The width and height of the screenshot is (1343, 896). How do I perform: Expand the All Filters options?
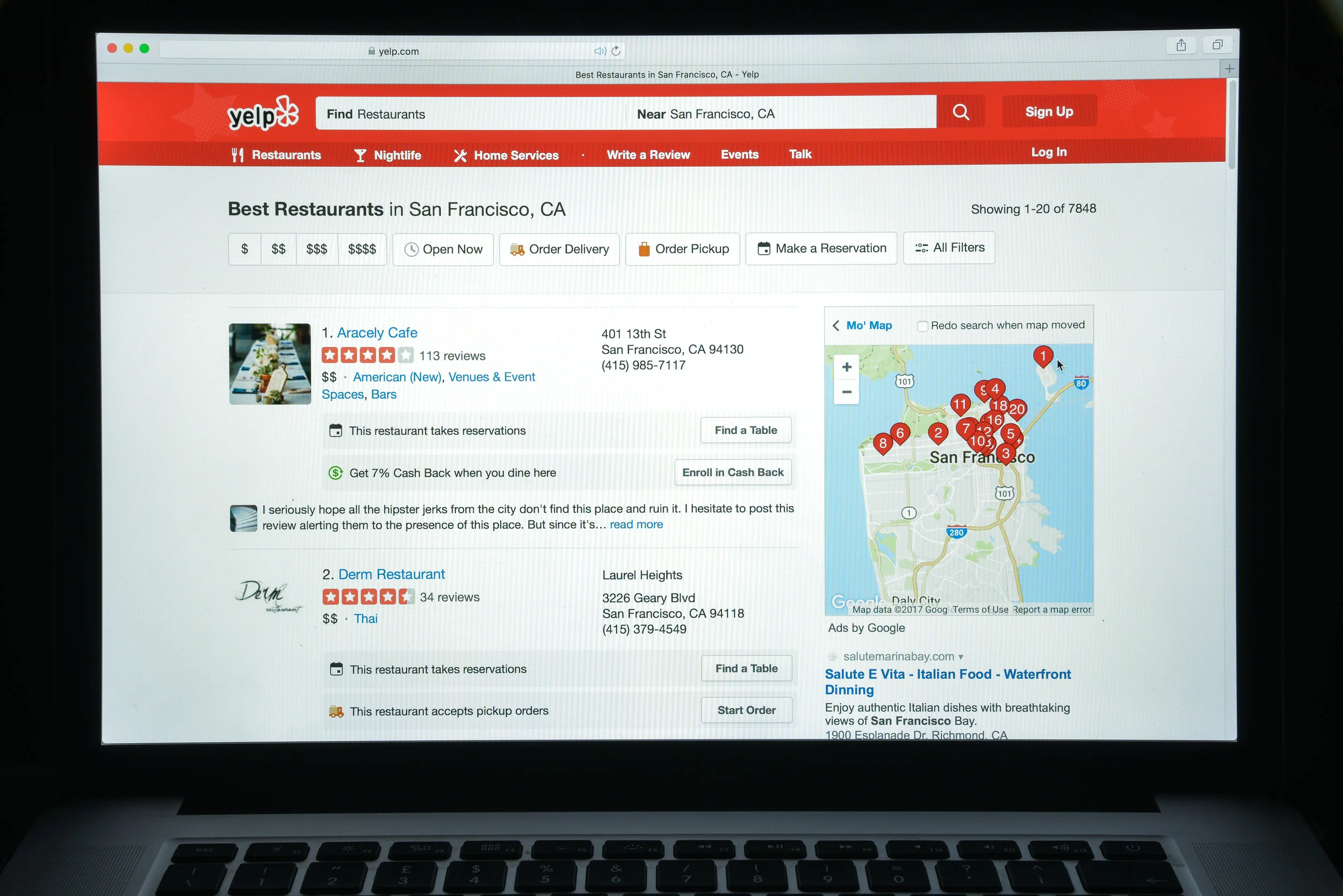(x=949, y=248)
